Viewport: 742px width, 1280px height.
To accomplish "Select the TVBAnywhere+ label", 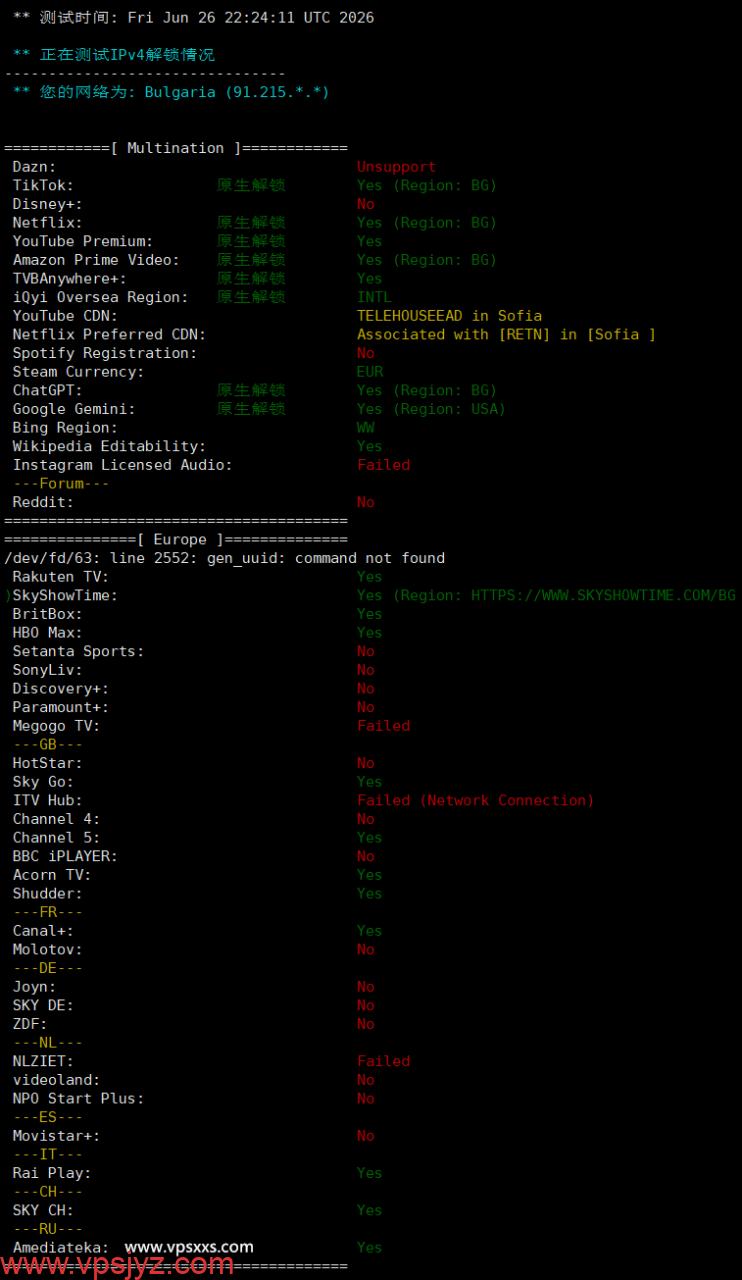I will pyautogui.click(x=70, y=278).
